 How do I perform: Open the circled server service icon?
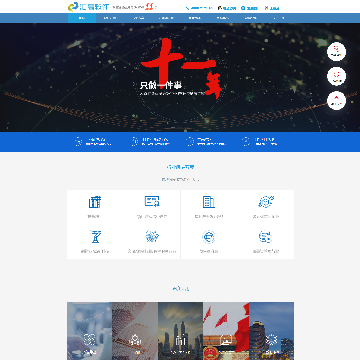point(266,237)
